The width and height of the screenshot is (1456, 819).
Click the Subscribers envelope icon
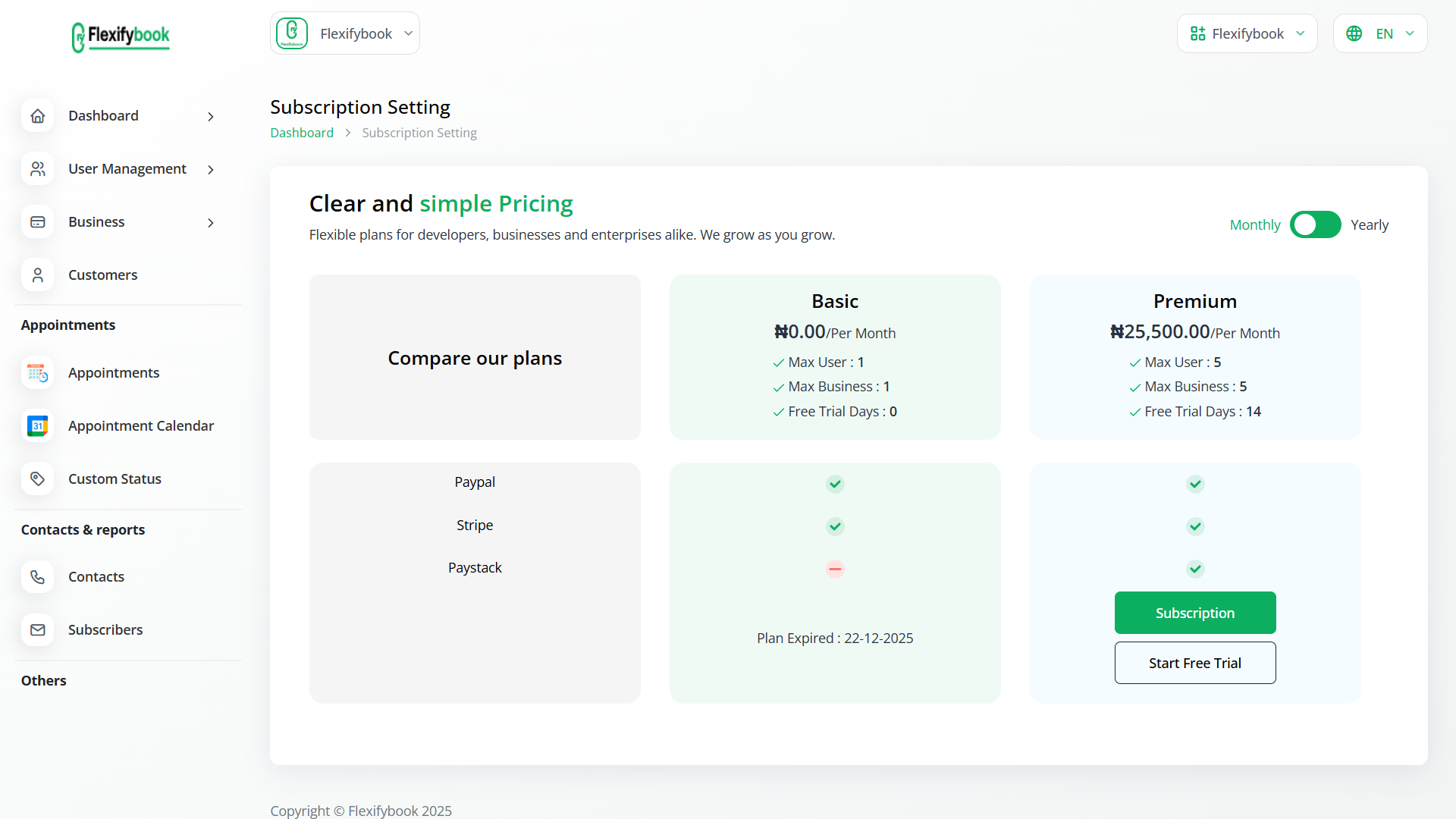tap(38, 630)
